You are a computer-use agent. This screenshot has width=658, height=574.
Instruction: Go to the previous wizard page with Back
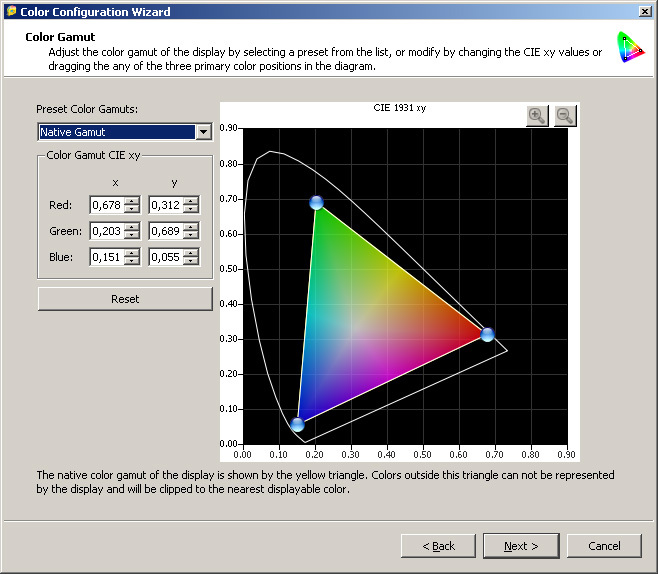point(438,546)
